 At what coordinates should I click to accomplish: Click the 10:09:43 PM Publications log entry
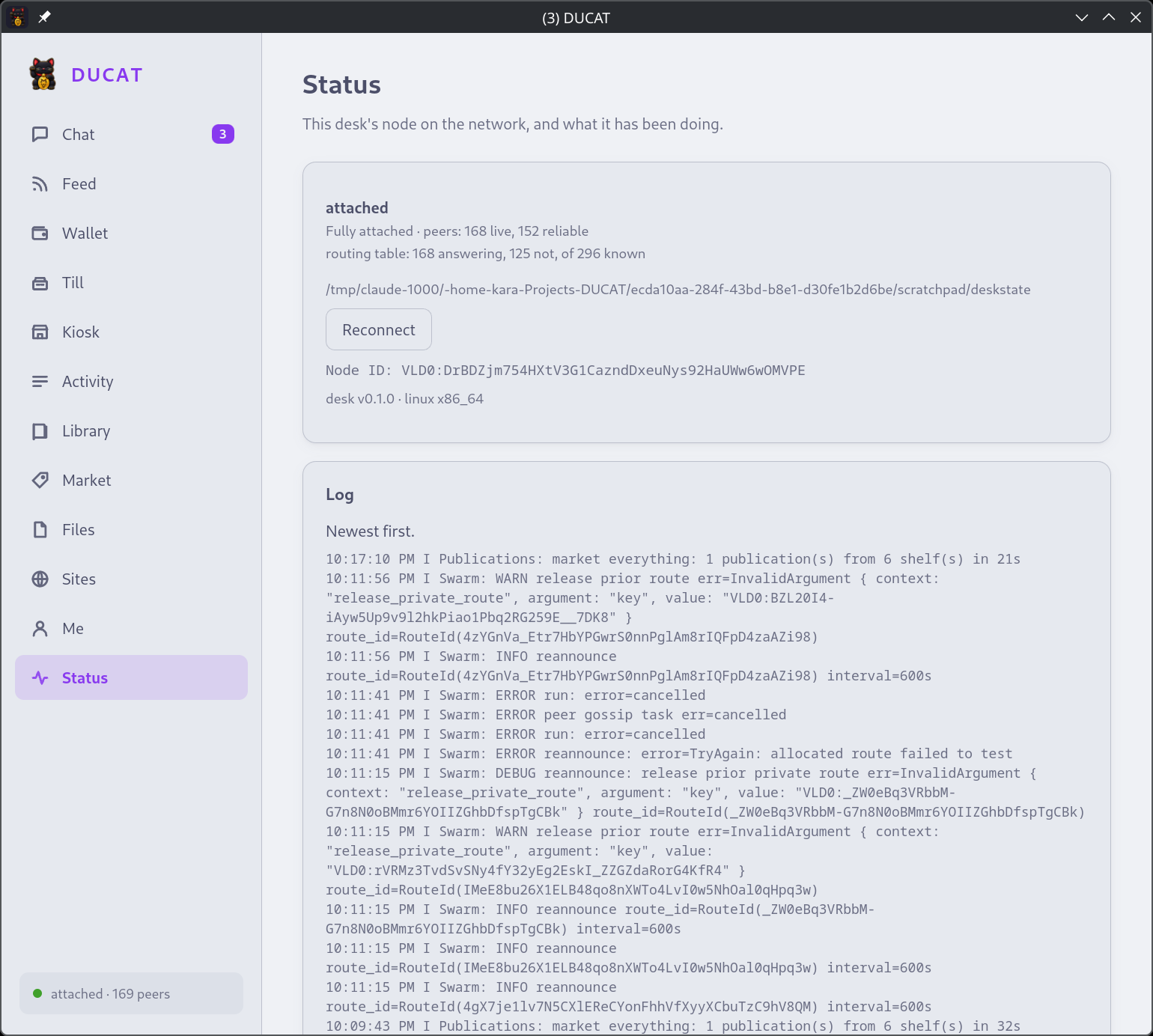tap(673, 1026)
